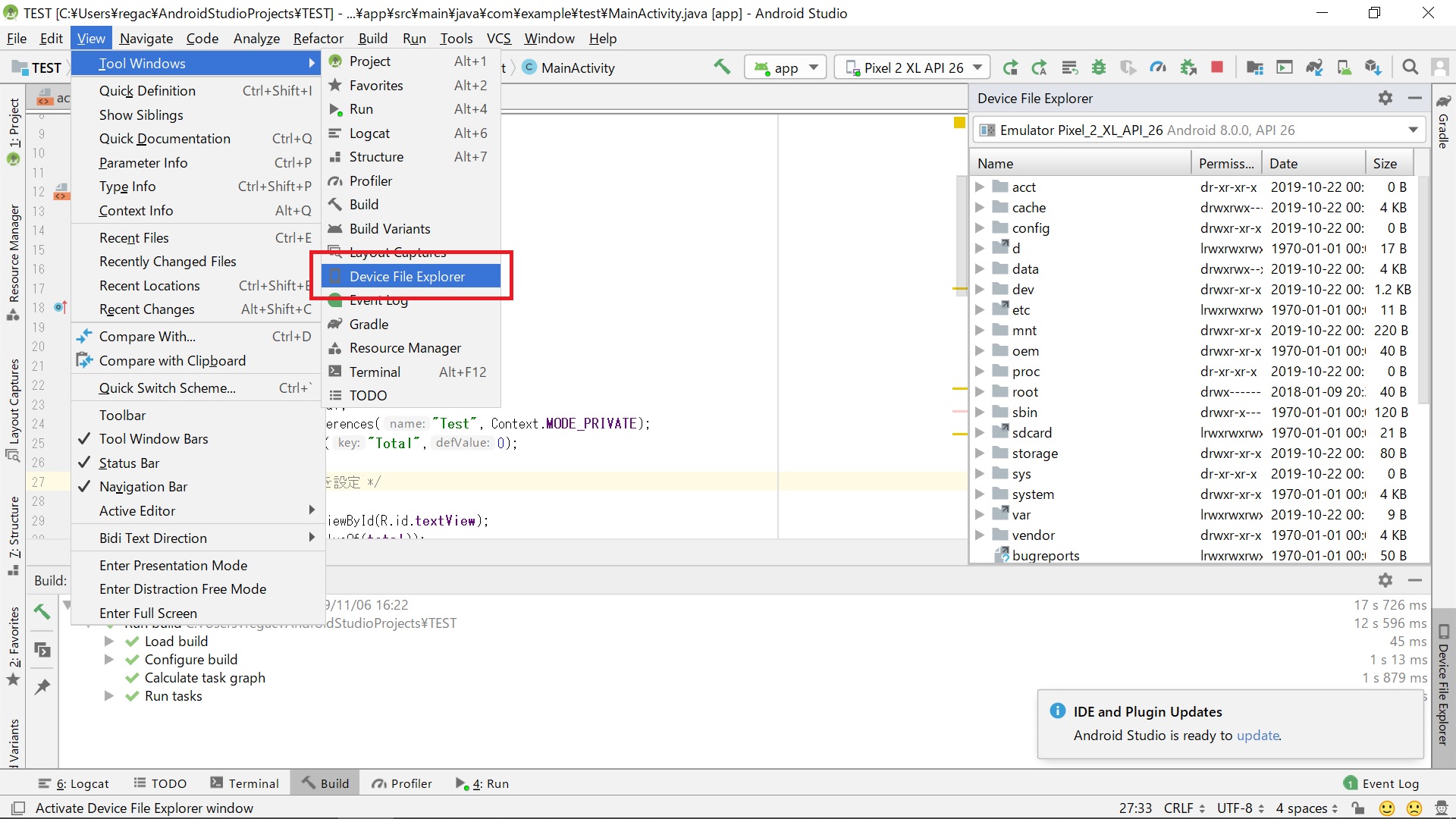Screen dimensions: 1456x819
Task: Click the Run app icon
Action: [x=1010, y=67]
